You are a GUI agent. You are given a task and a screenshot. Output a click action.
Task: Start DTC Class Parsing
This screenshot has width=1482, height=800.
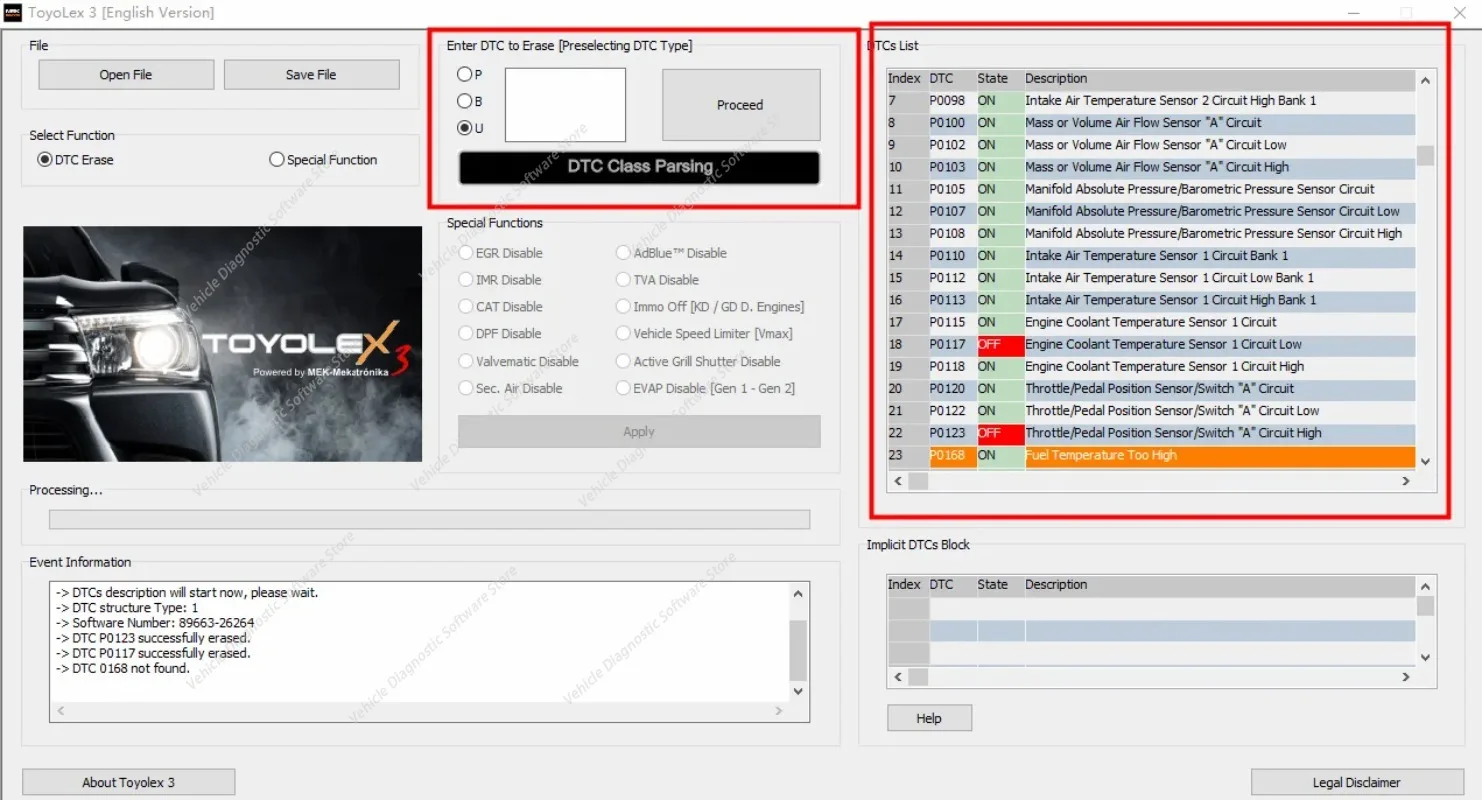639,167
